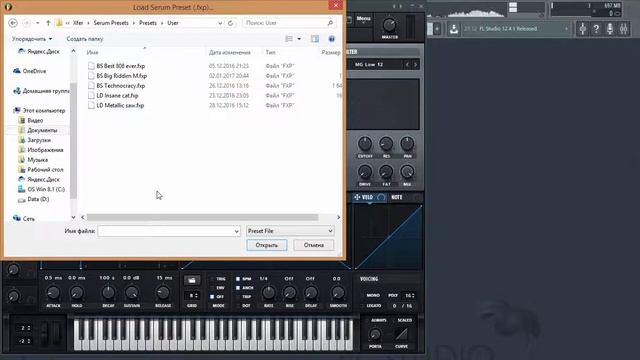Switch to the NOTE tab

click(x=397, y=197)
